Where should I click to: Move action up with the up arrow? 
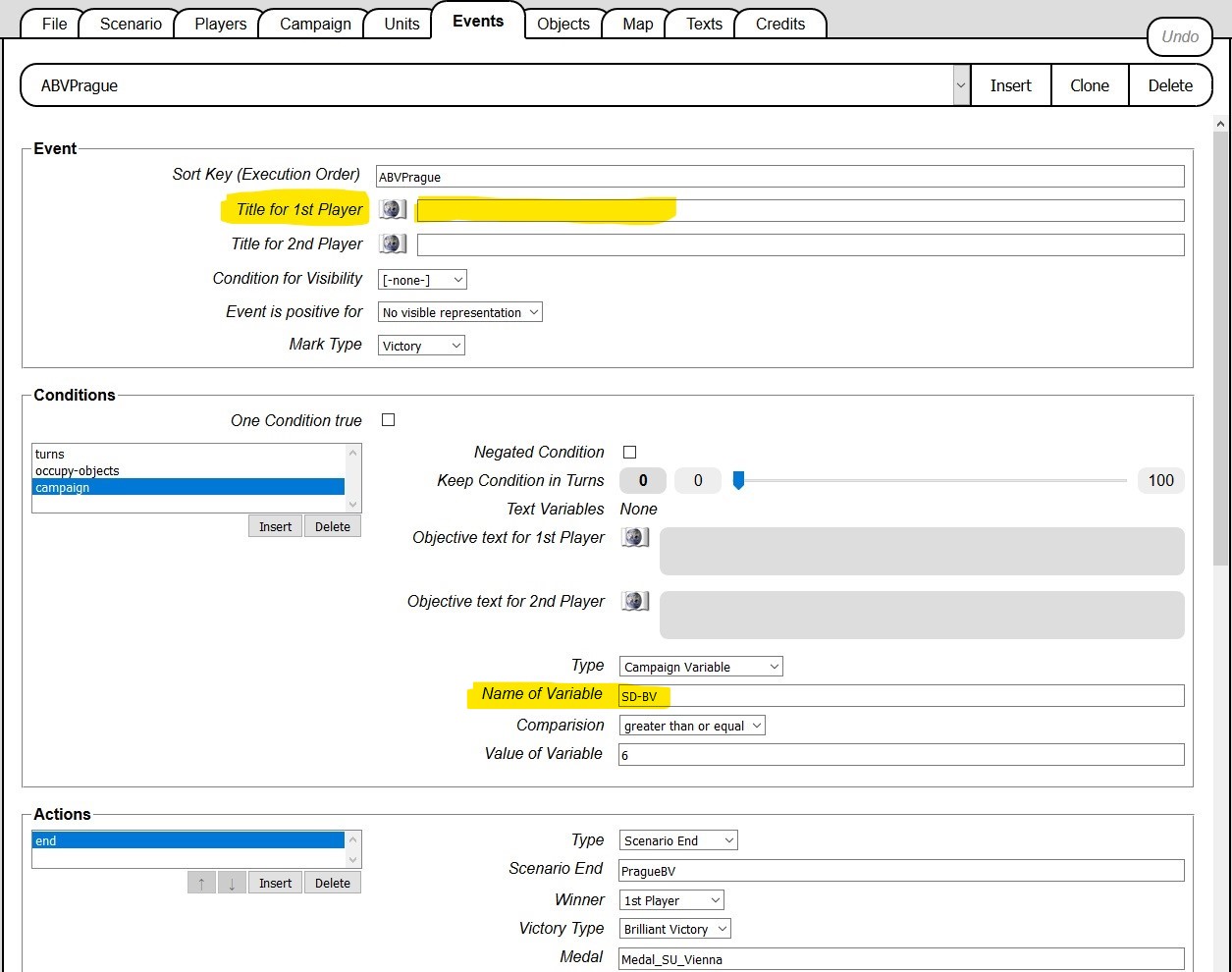pyautogui.click(x=201, y=883)
